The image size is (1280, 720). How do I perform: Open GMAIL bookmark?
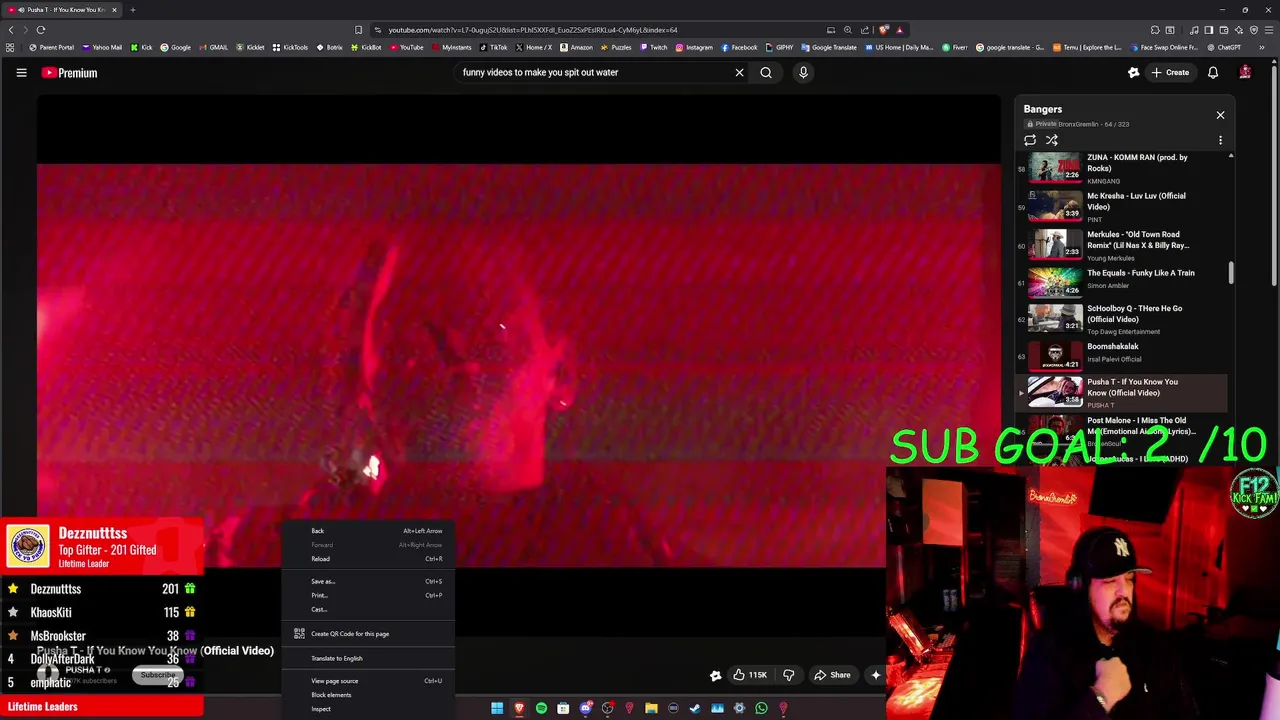pos(214,47)
